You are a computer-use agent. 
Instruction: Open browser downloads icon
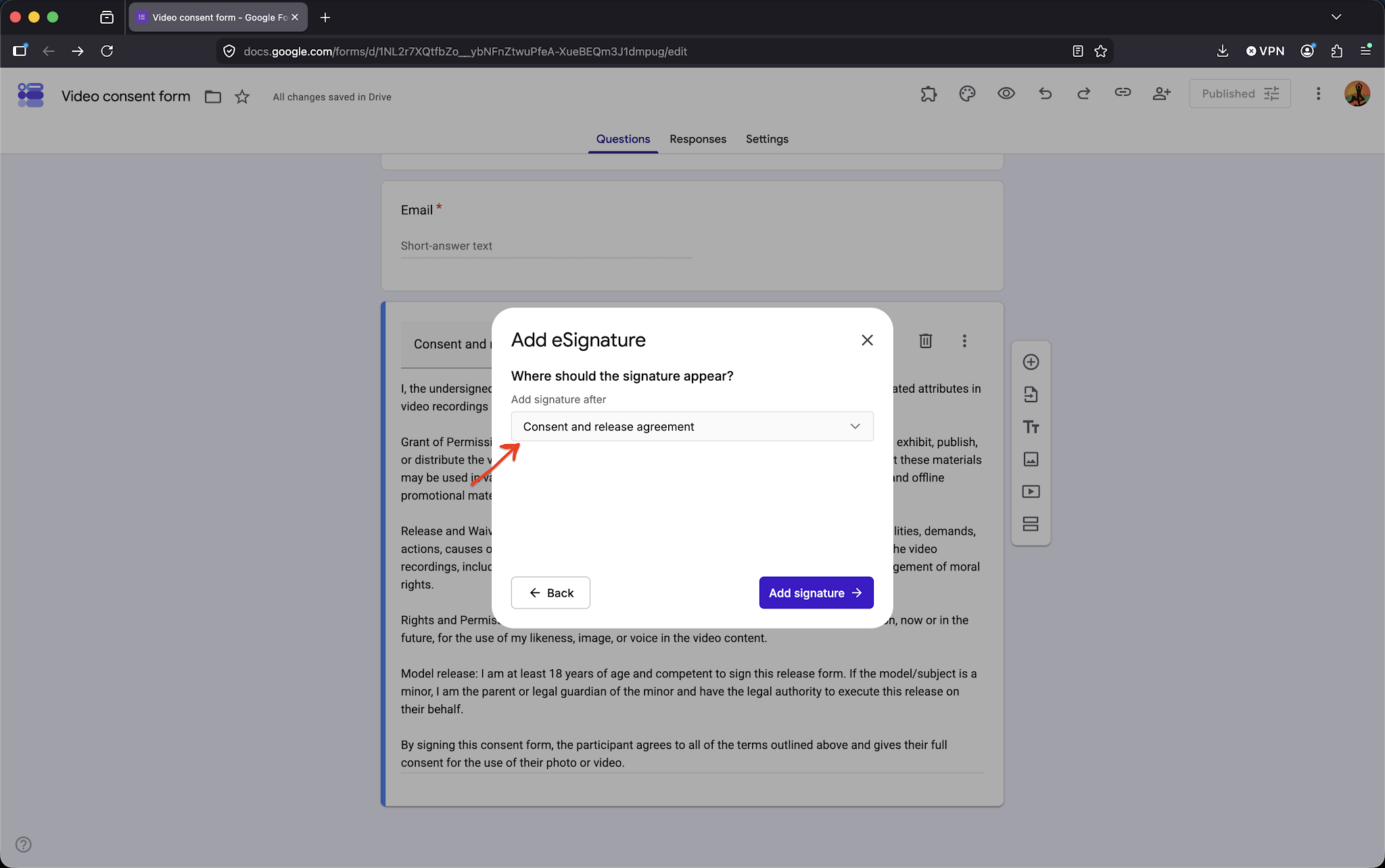point(1222,51)
